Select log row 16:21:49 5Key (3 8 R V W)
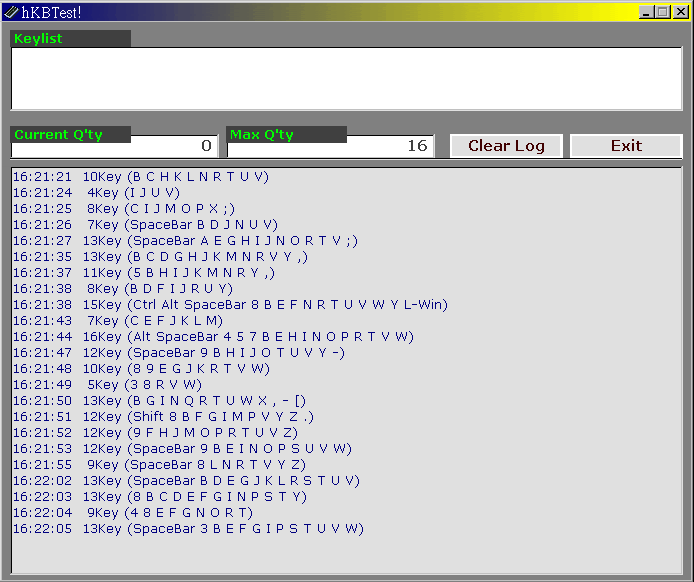 click(x=107, y=385)
